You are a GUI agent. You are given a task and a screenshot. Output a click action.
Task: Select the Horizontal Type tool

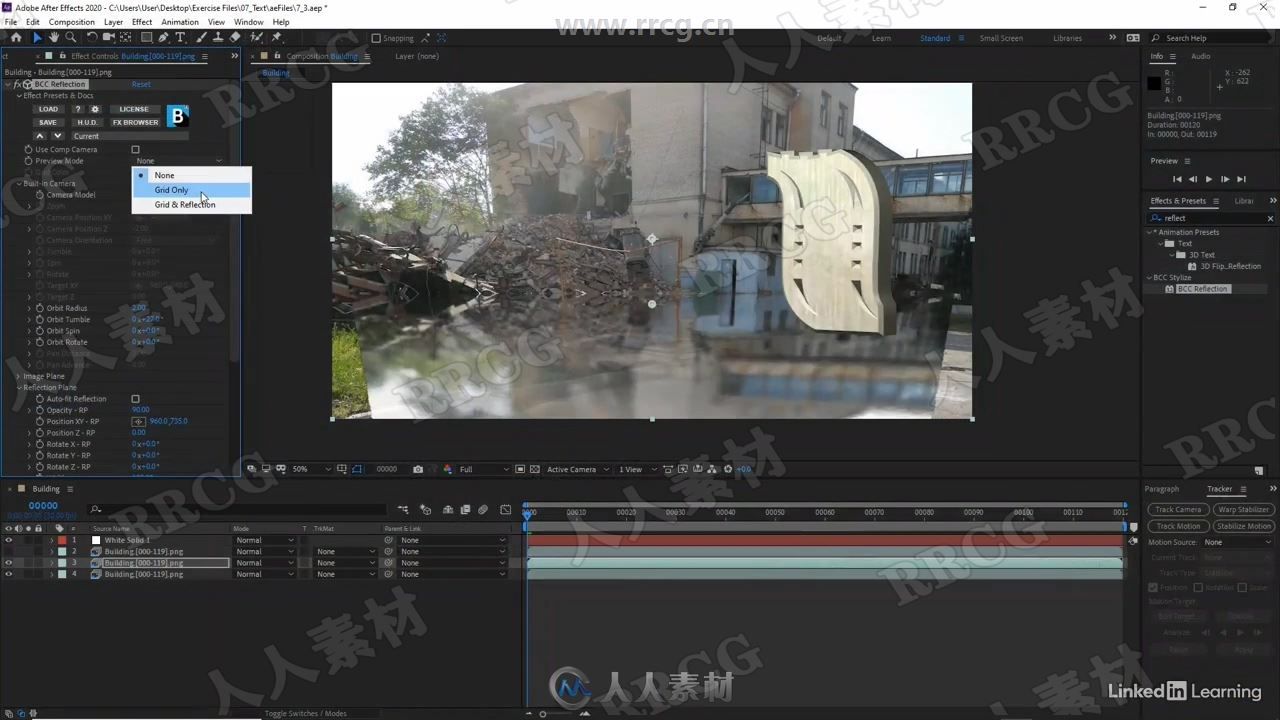coord(180,38)
